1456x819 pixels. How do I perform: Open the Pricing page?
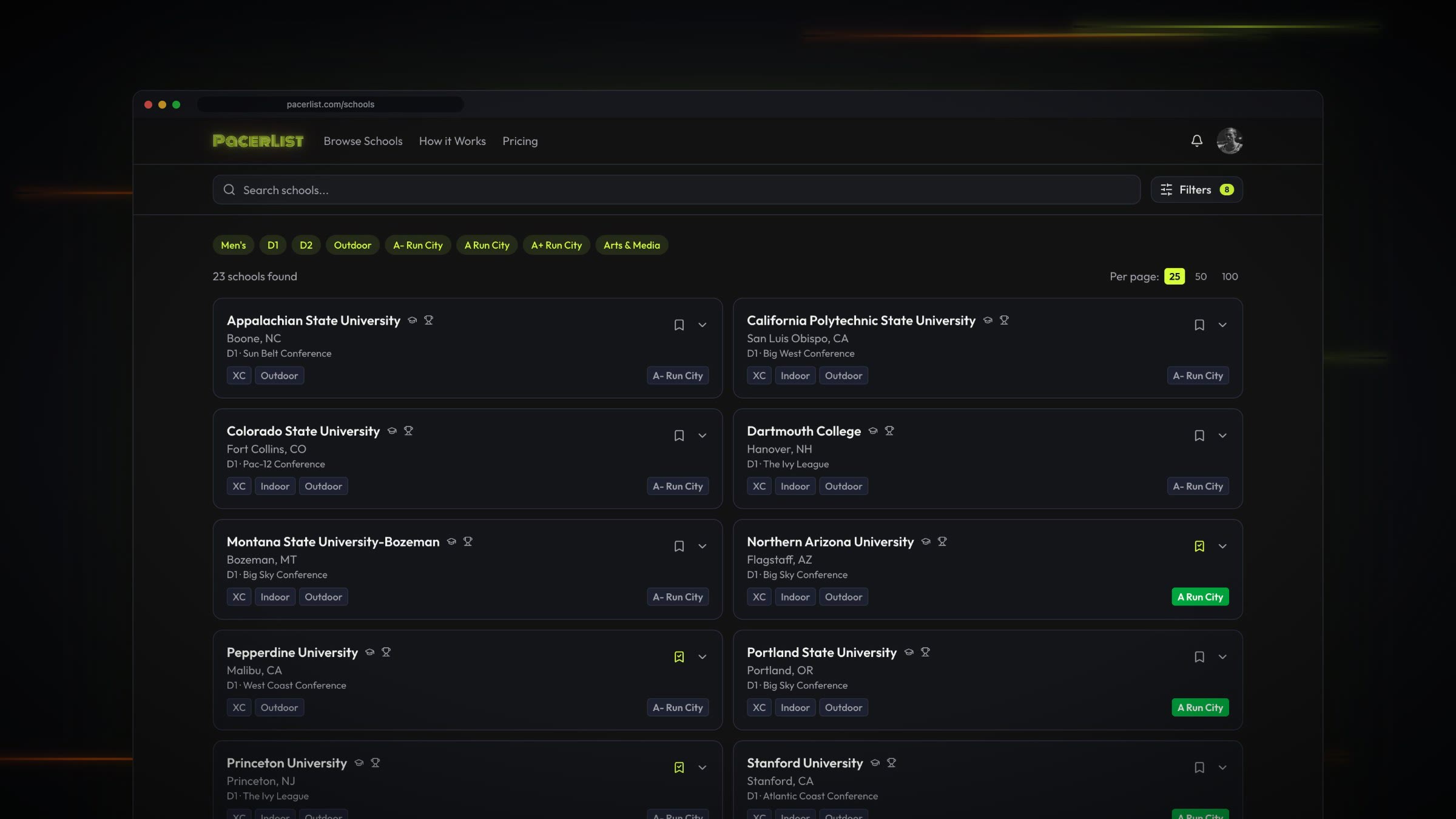520,141
